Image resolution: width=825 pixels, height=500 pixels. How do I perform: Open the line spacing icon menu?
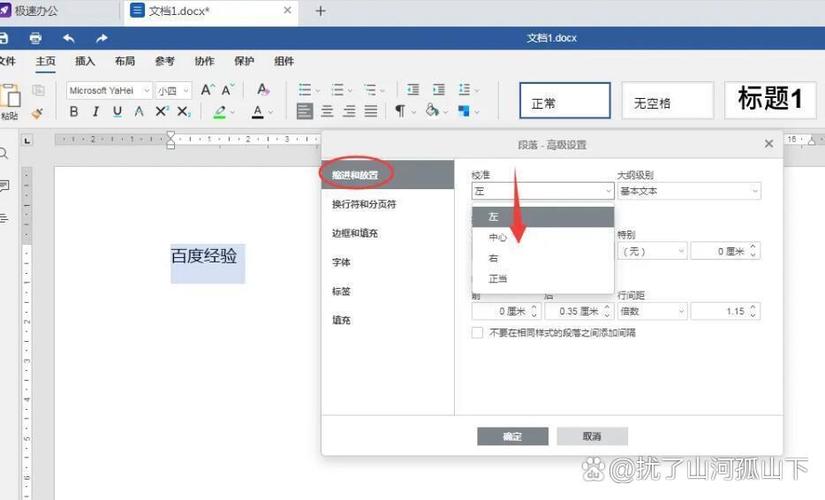pos(464,89)
